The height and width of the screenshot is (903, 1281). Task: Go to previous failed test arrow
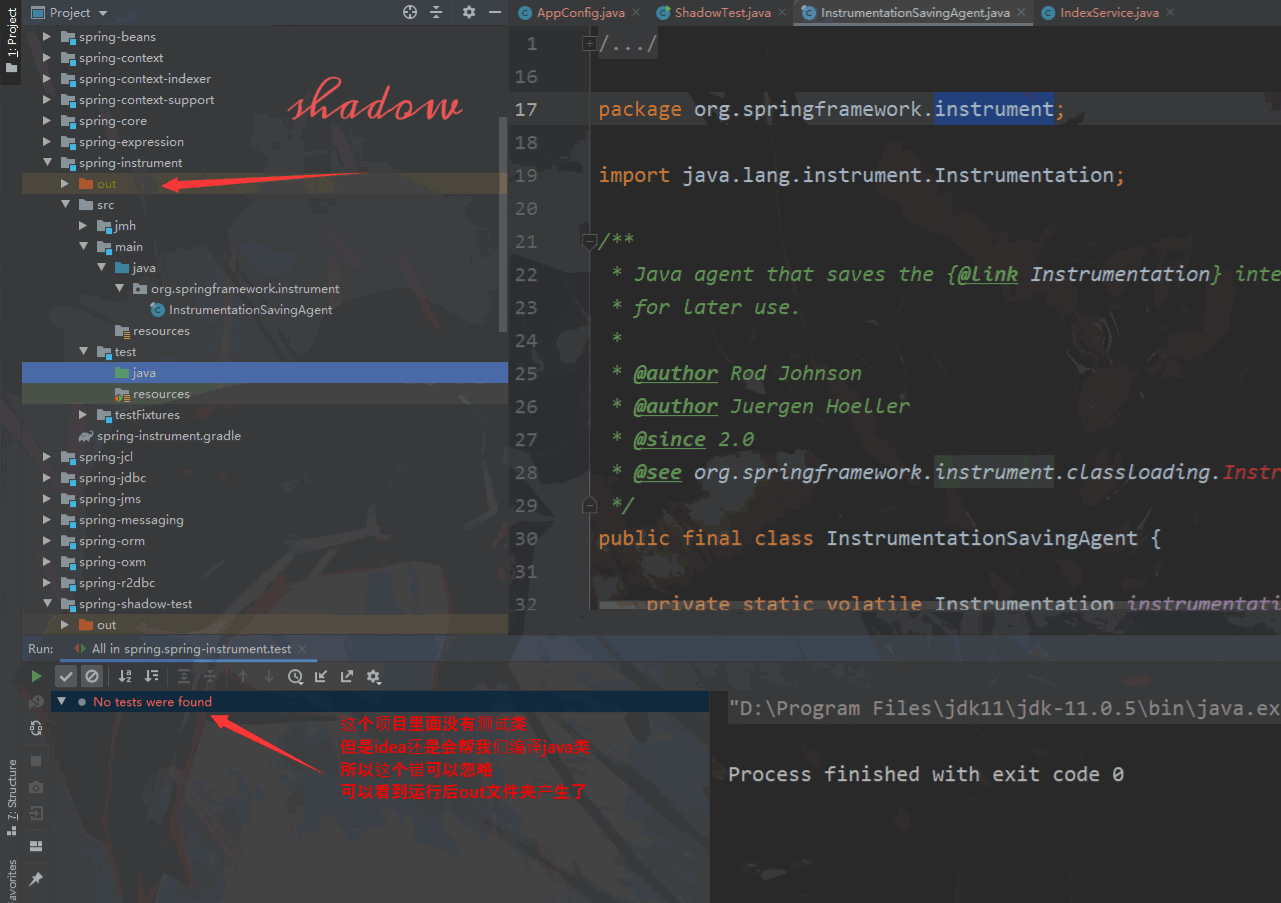(243, 677)
